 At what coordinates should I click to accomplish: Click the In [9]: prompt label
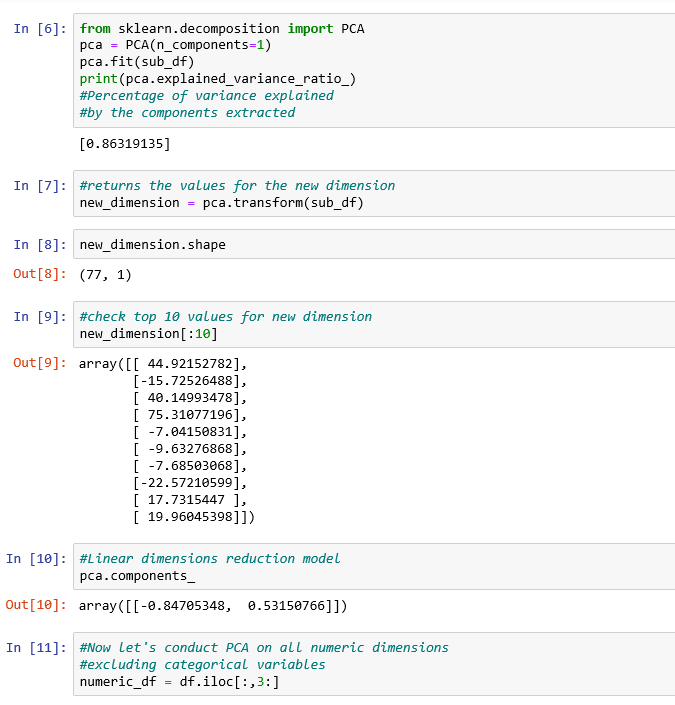[x=40, y=317]
